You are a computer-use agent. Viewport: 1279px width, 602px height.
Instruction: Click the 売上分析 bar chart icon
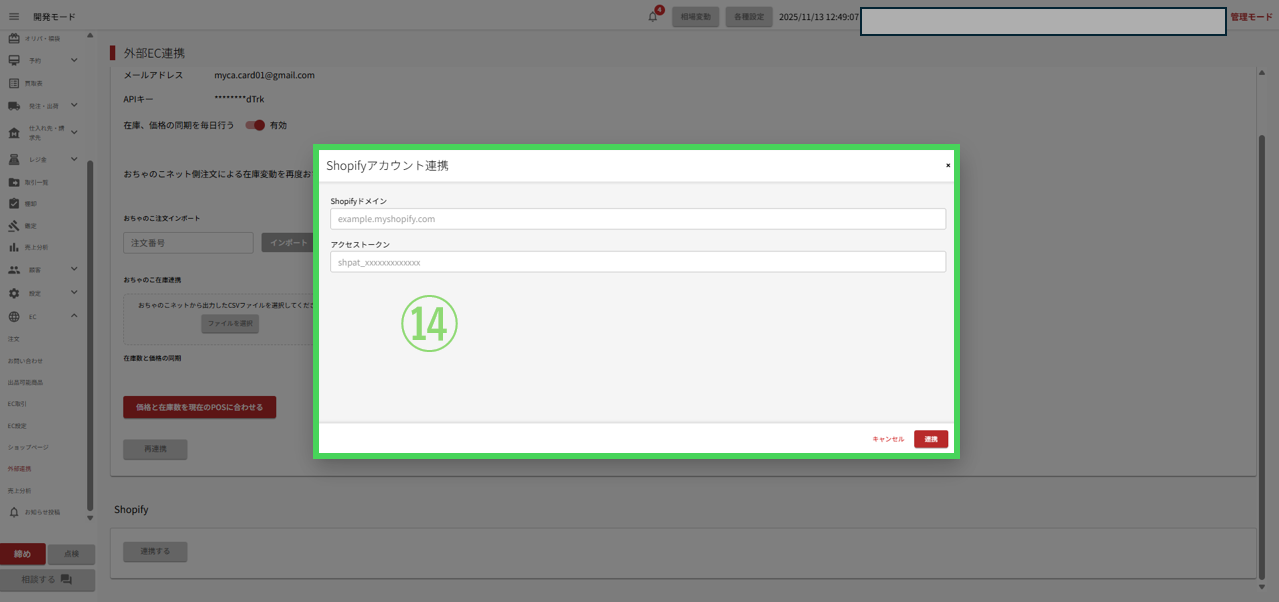click(14, 247)
